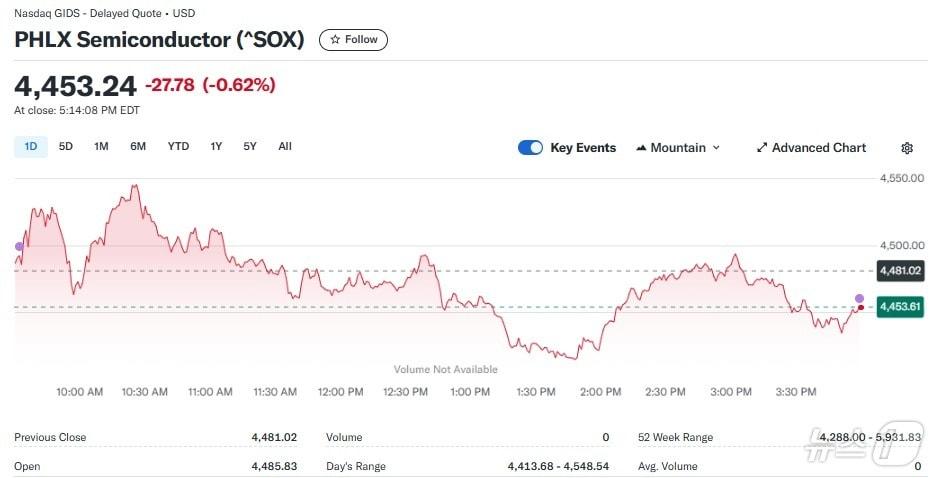Viewport: 934px width, 478px height.
Task: Switch to the 5D time range
Action: [66, 147]
